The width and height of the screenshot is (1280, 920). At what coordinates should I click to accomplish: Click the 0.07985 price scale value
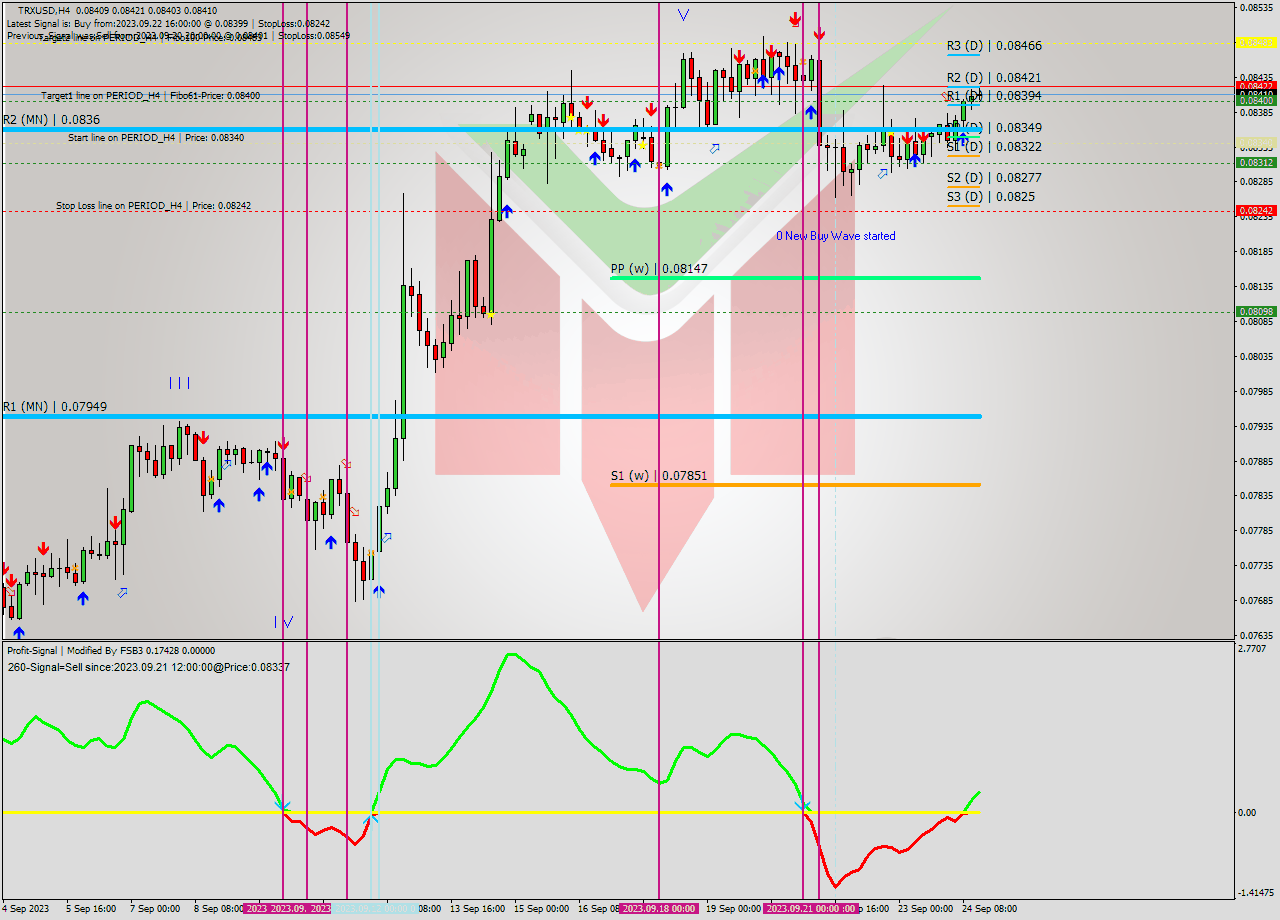(1256, 392)
